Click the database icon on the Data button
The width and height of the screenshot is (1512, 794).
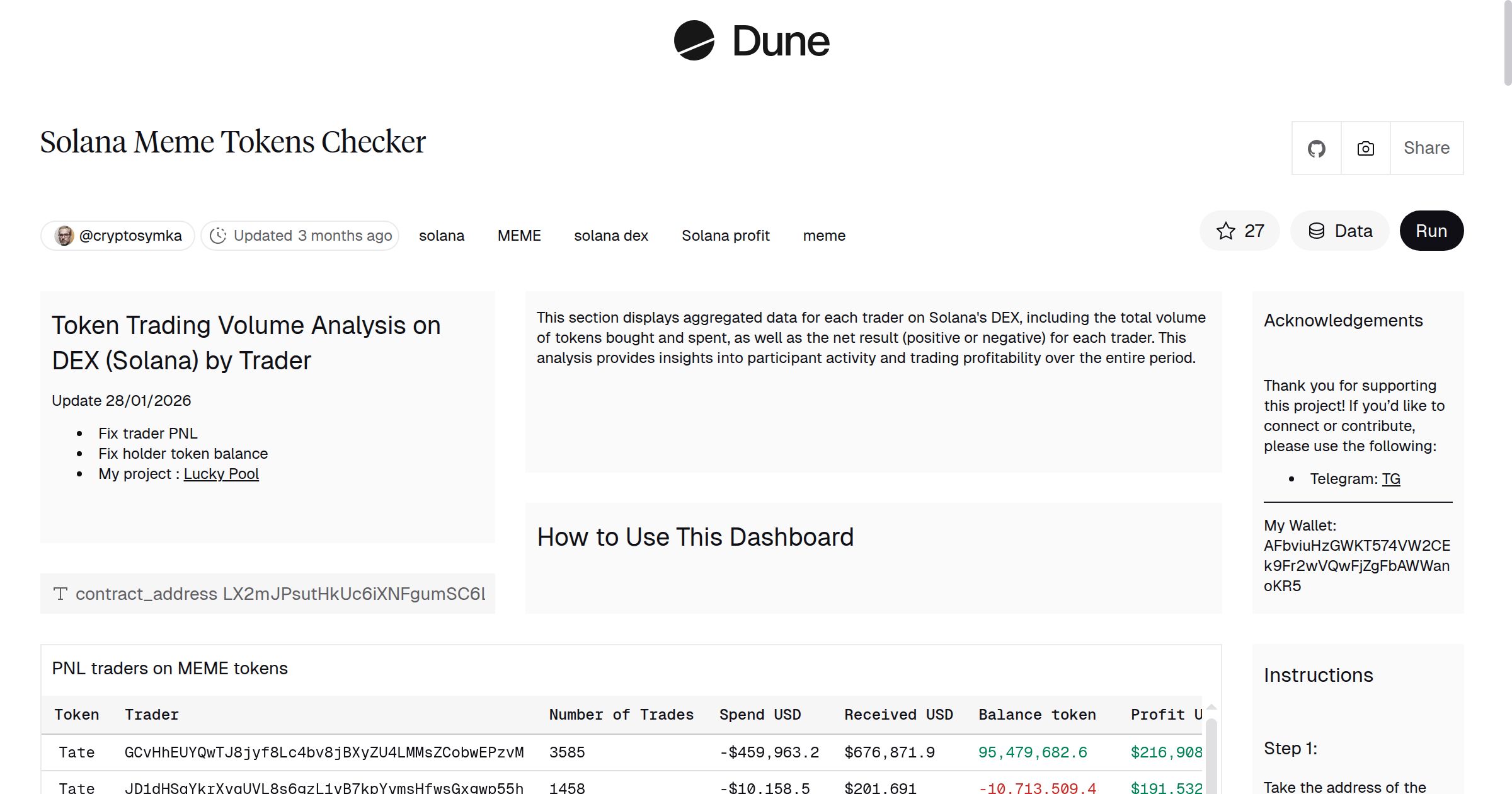click(1318, 231)
